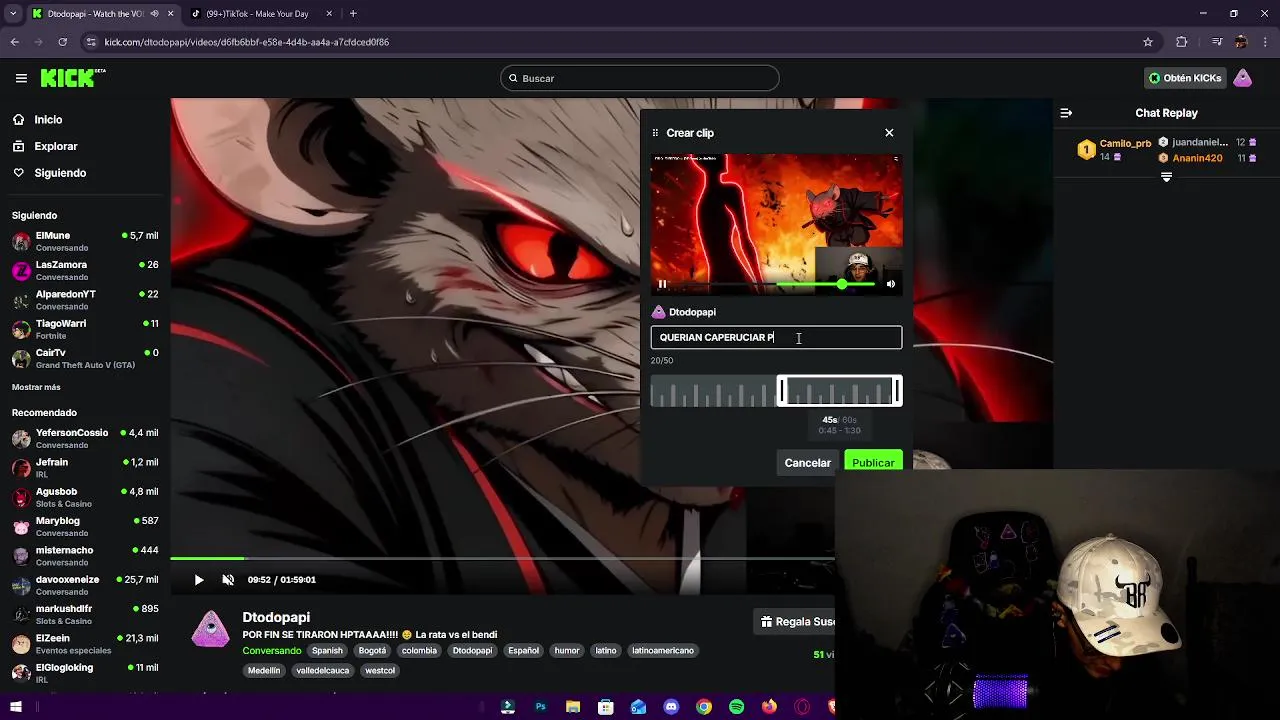
Task: Open LasZamora in followed channels
Action: 85,270
